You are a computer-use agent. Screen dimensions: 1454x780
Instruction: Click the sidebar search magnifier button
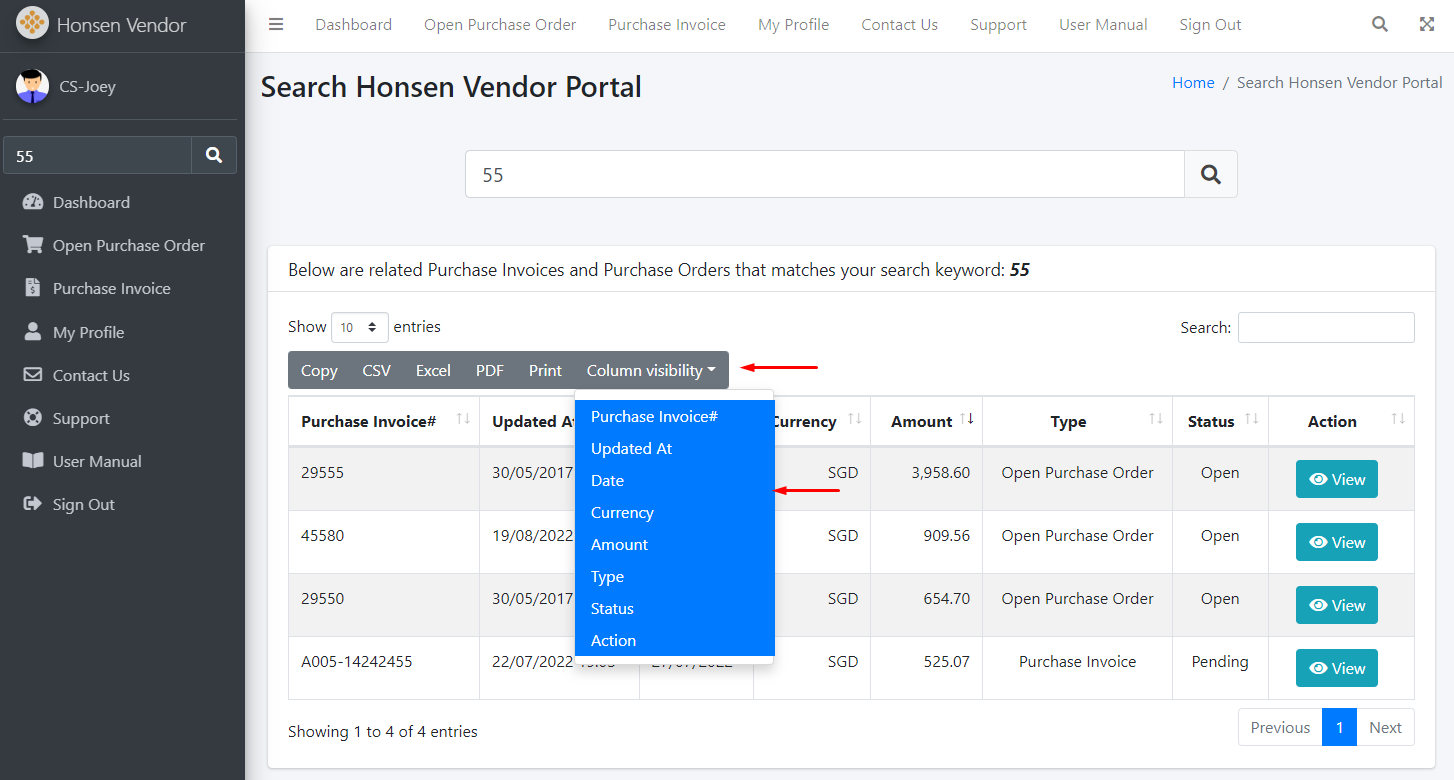coord(214,156)
